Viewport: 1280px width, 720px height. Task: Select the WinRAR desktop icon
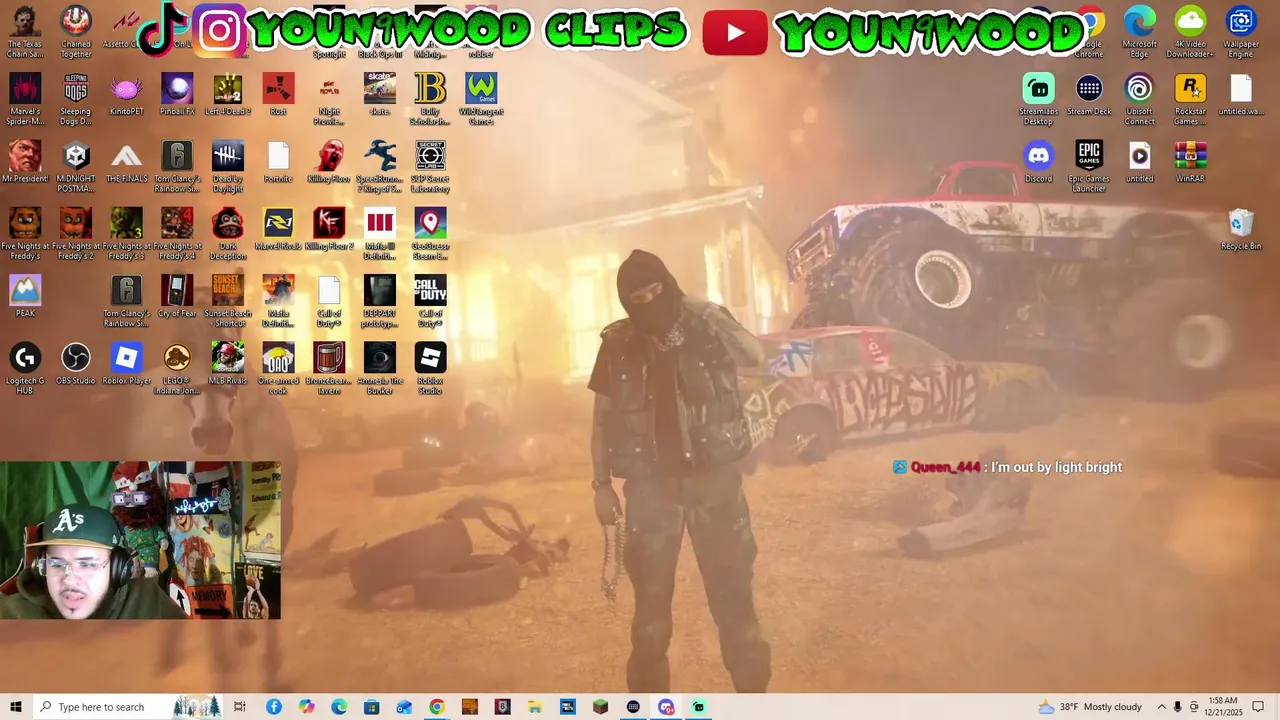(x=1190, y=162)
